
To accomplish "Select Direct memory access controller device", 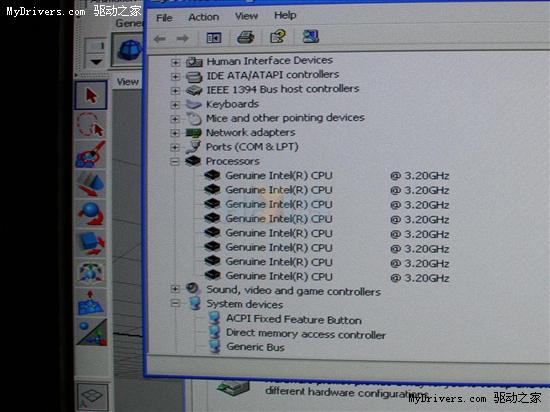I will pyautogui.click(x=306, y=334).
